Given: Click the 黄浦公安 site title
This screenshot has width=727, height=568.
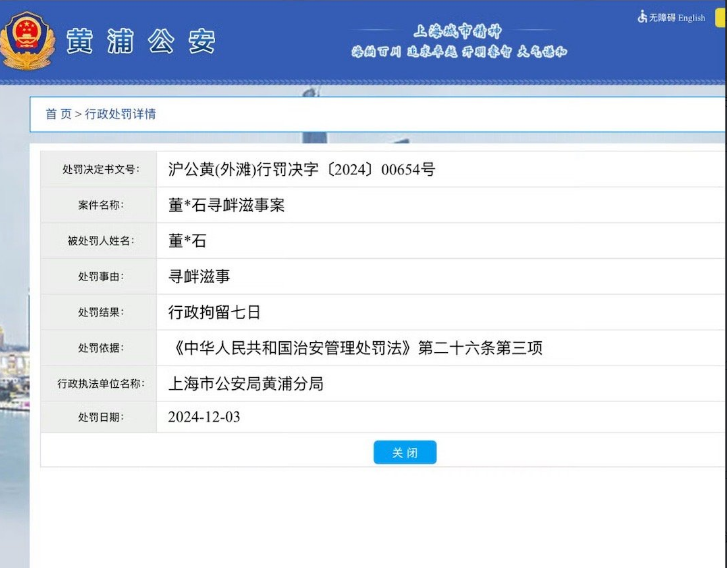Looking at the screenshot, I should coord(140,41).
